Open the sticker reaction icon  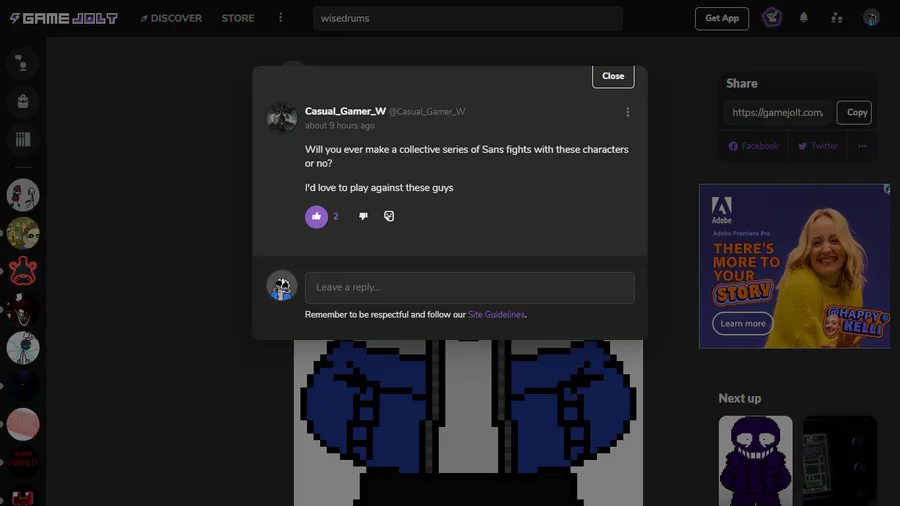tap(389, 216)
